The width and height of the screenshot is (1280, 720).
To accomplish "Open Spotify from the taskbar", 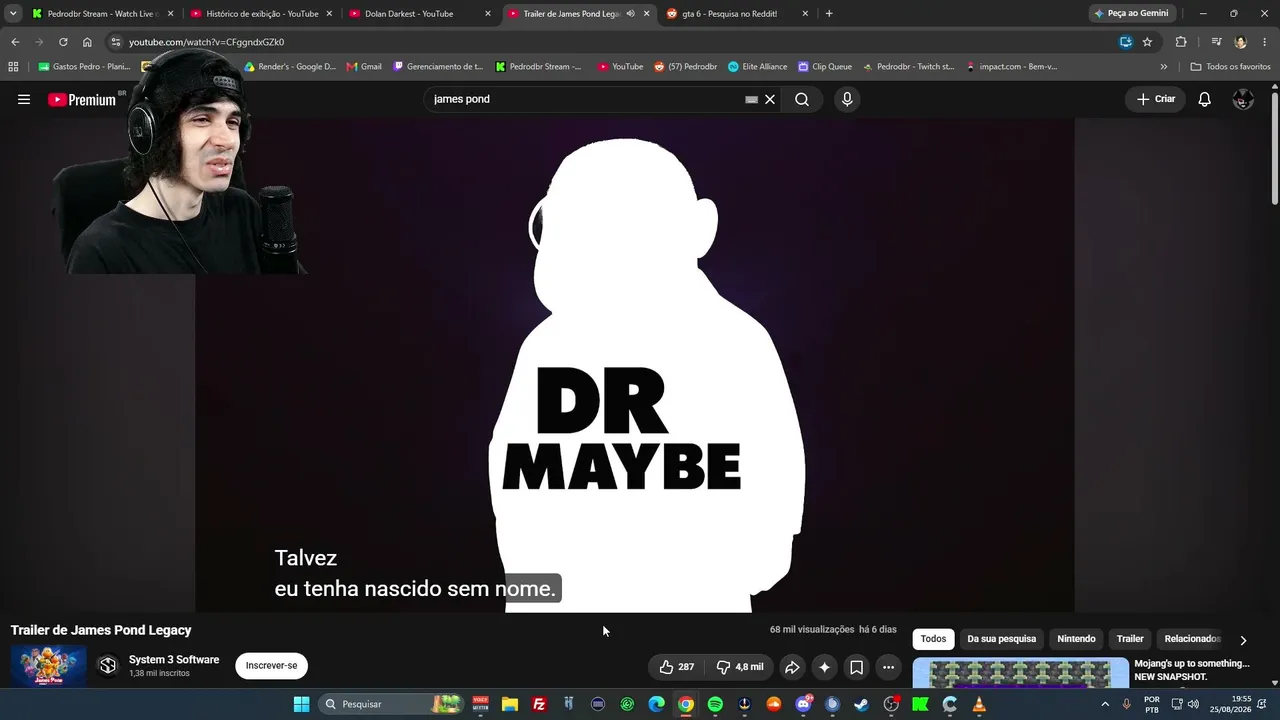I will 715,704.
